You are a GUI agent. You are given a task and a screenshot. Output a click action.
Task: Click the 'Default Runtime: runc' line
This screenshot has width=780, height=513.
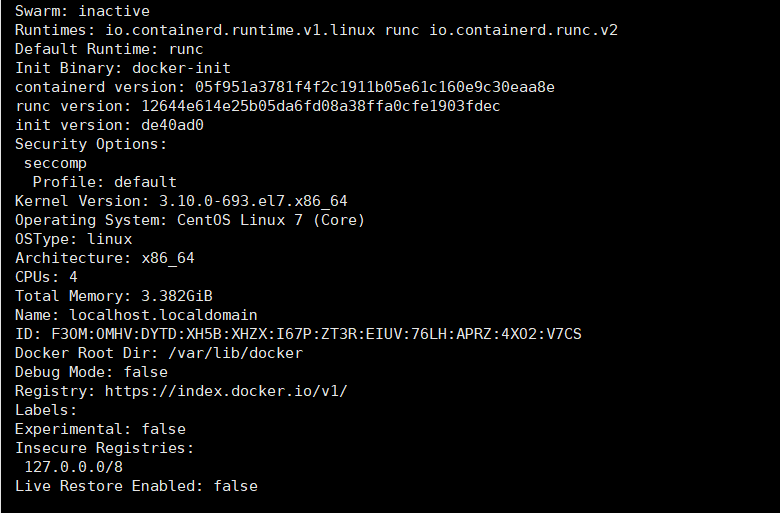(109, 49)
